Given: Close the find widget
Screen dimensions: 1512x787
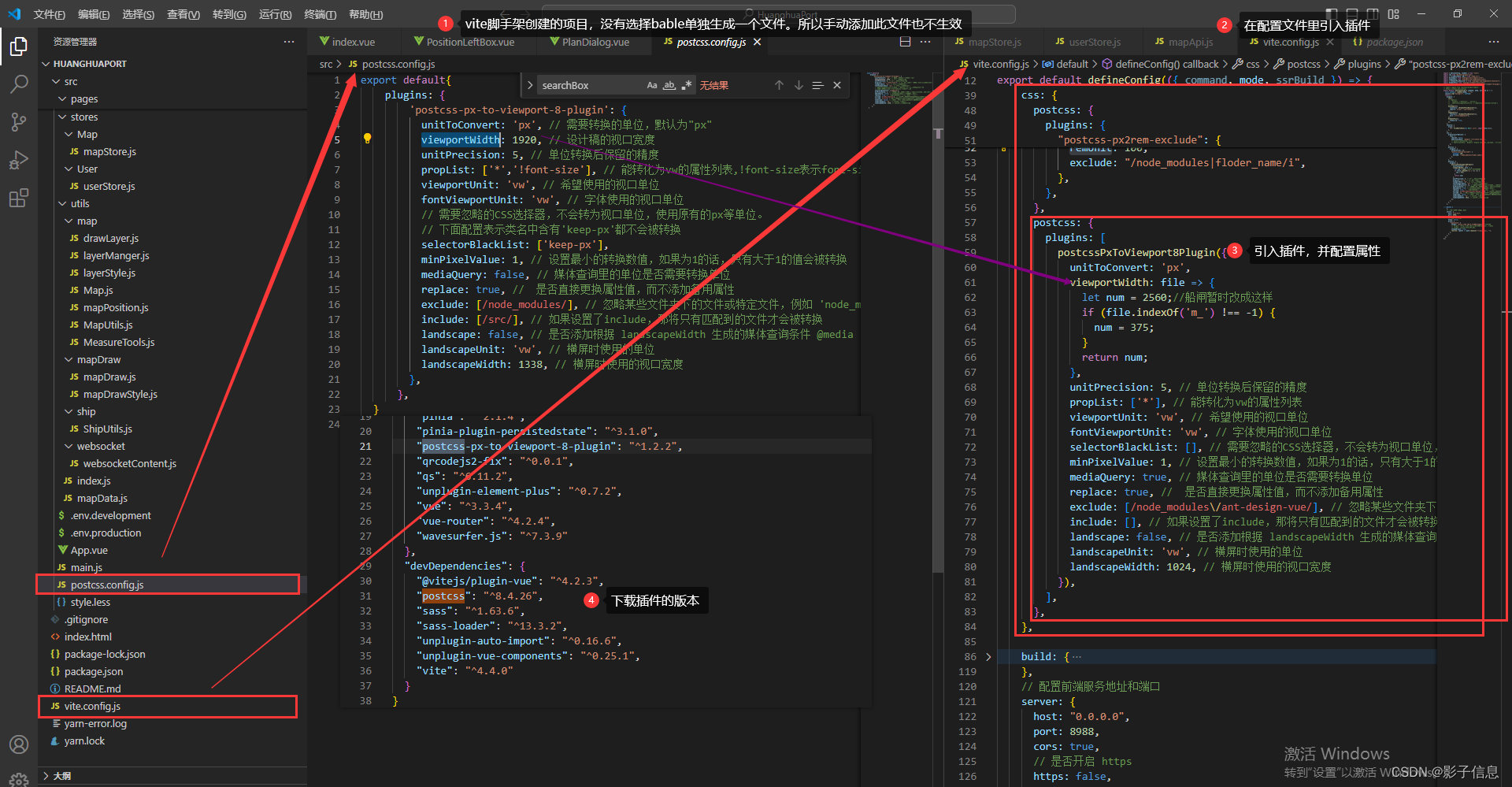Looking at the screenshot, I should (x=837, y=85).
